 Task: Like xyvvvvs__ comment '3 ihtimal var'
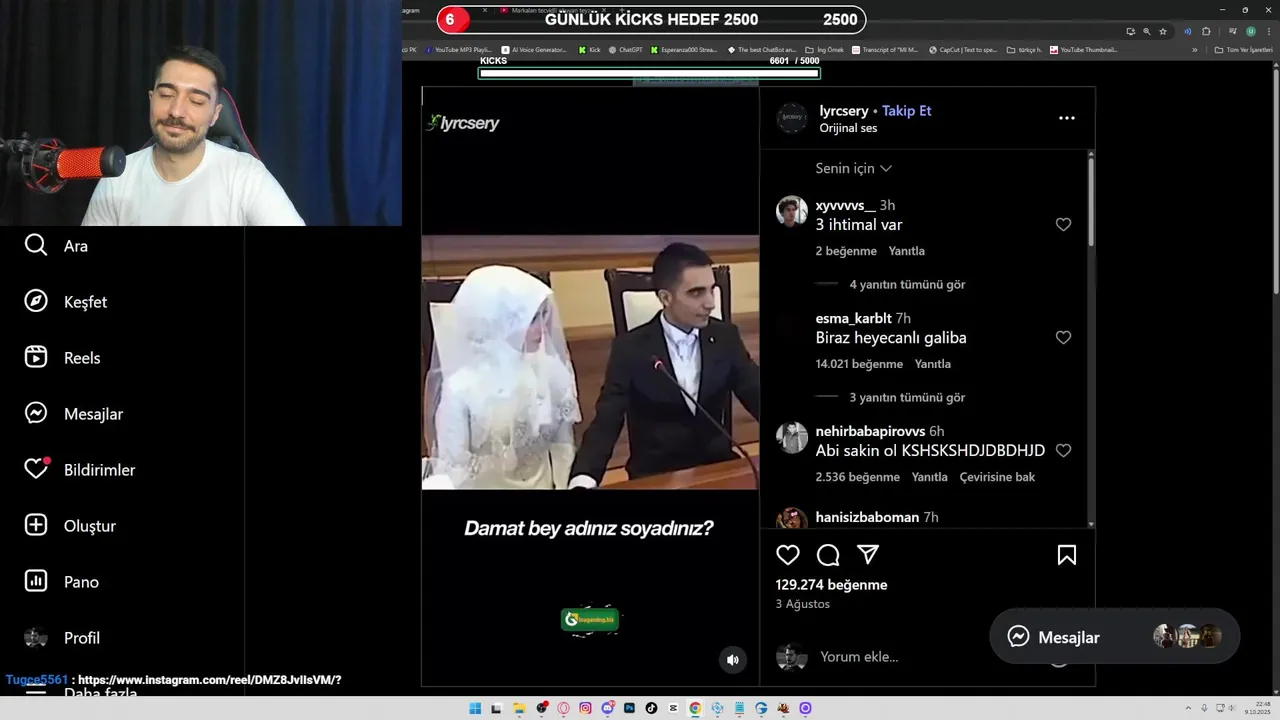tap(1063, 225)
